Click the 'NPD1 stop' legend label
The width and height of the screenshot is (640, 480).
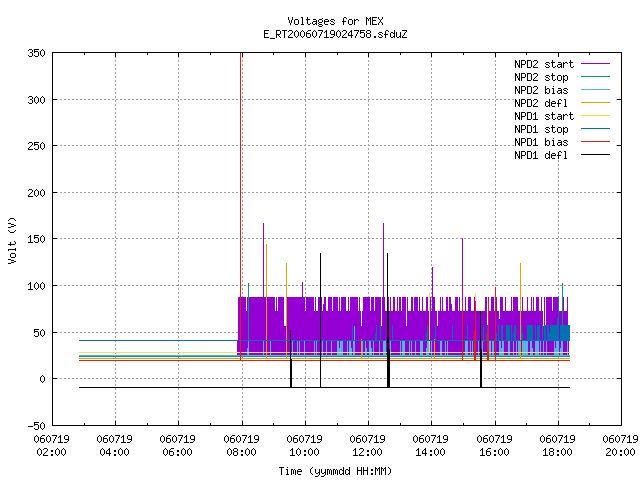coord(541,129)
